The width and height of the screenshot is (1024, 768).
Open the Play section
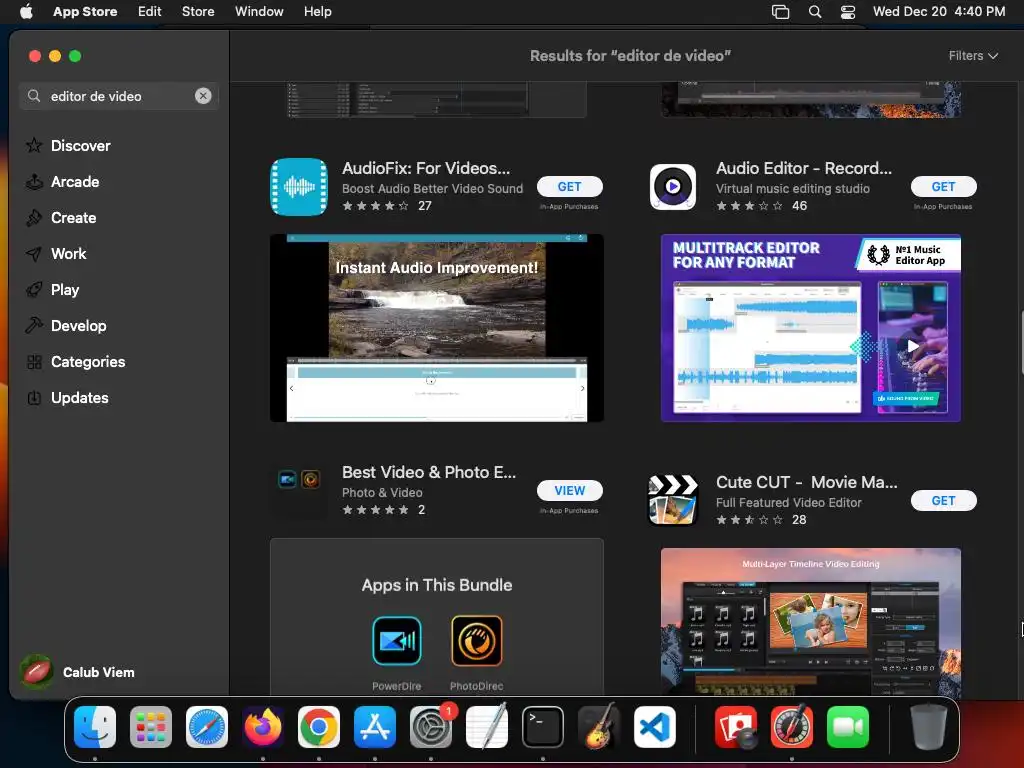(52, 289)
